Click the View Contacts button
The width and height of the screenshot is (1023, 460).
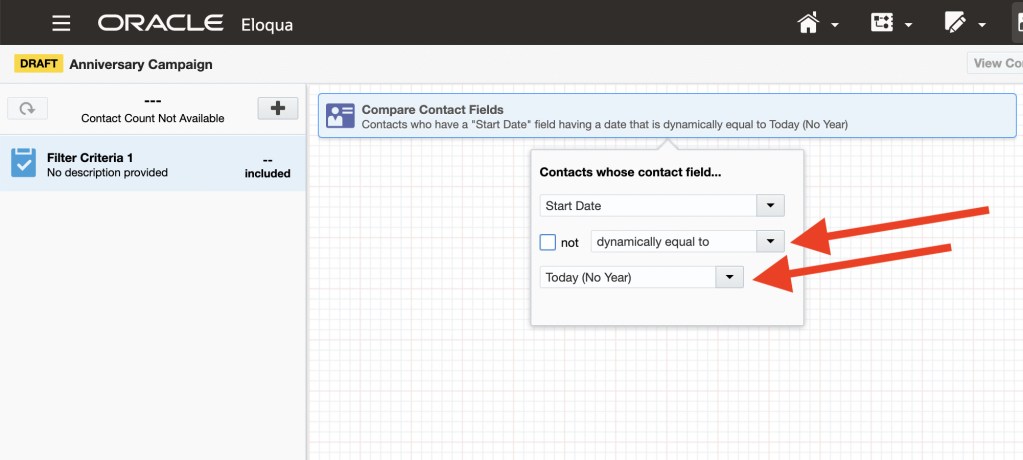pyautogui.click(x=995, y=63)
